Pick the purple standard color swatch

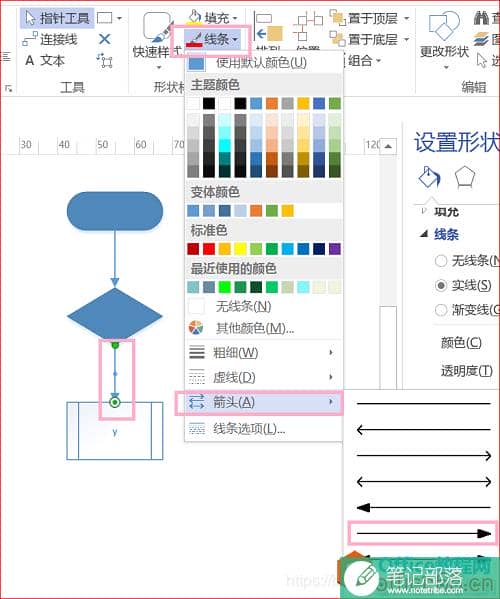coord(335,249)
